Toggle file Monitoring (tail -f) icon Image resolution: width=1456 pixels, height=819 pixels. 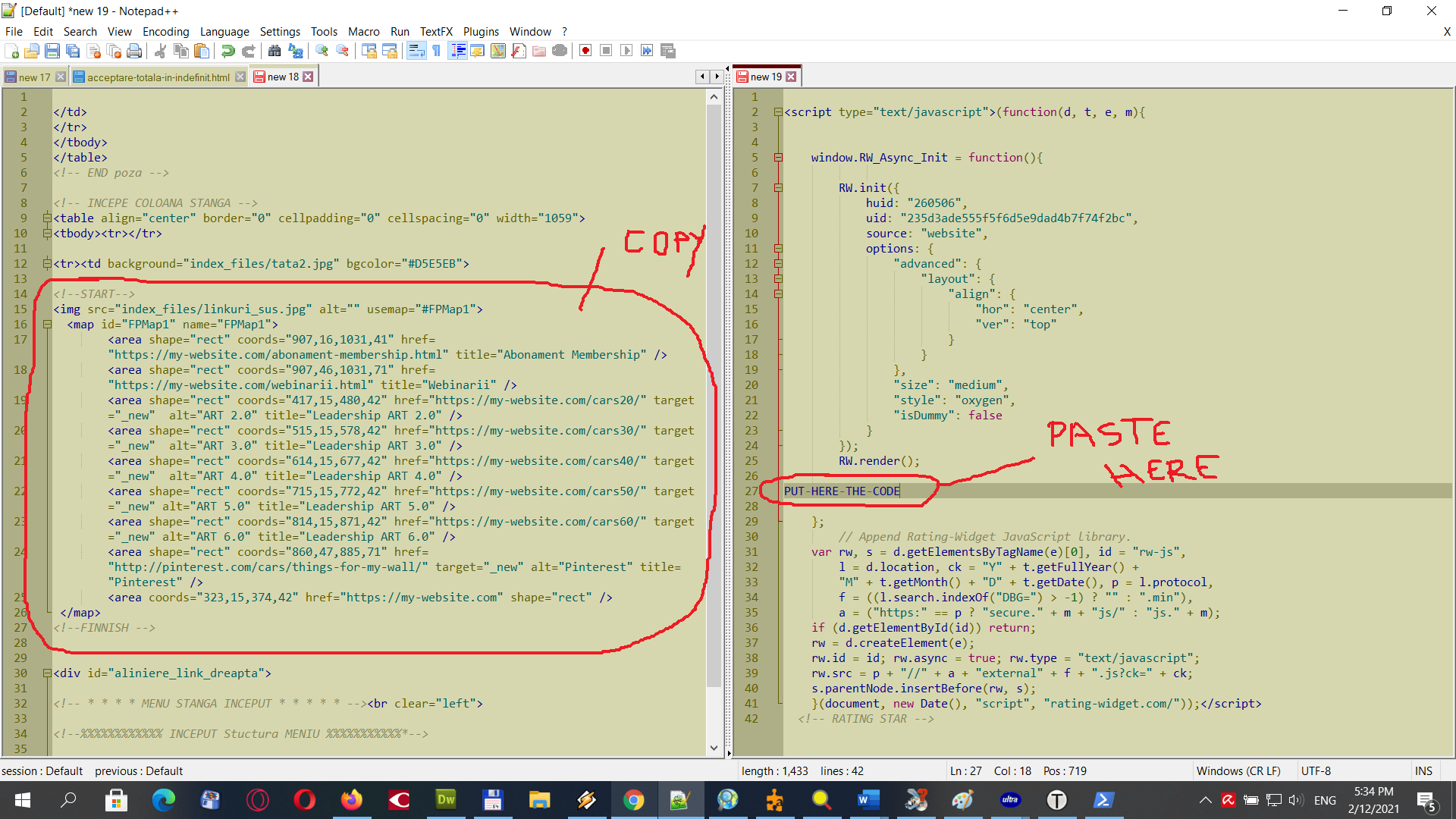click(x=560, y=51)
